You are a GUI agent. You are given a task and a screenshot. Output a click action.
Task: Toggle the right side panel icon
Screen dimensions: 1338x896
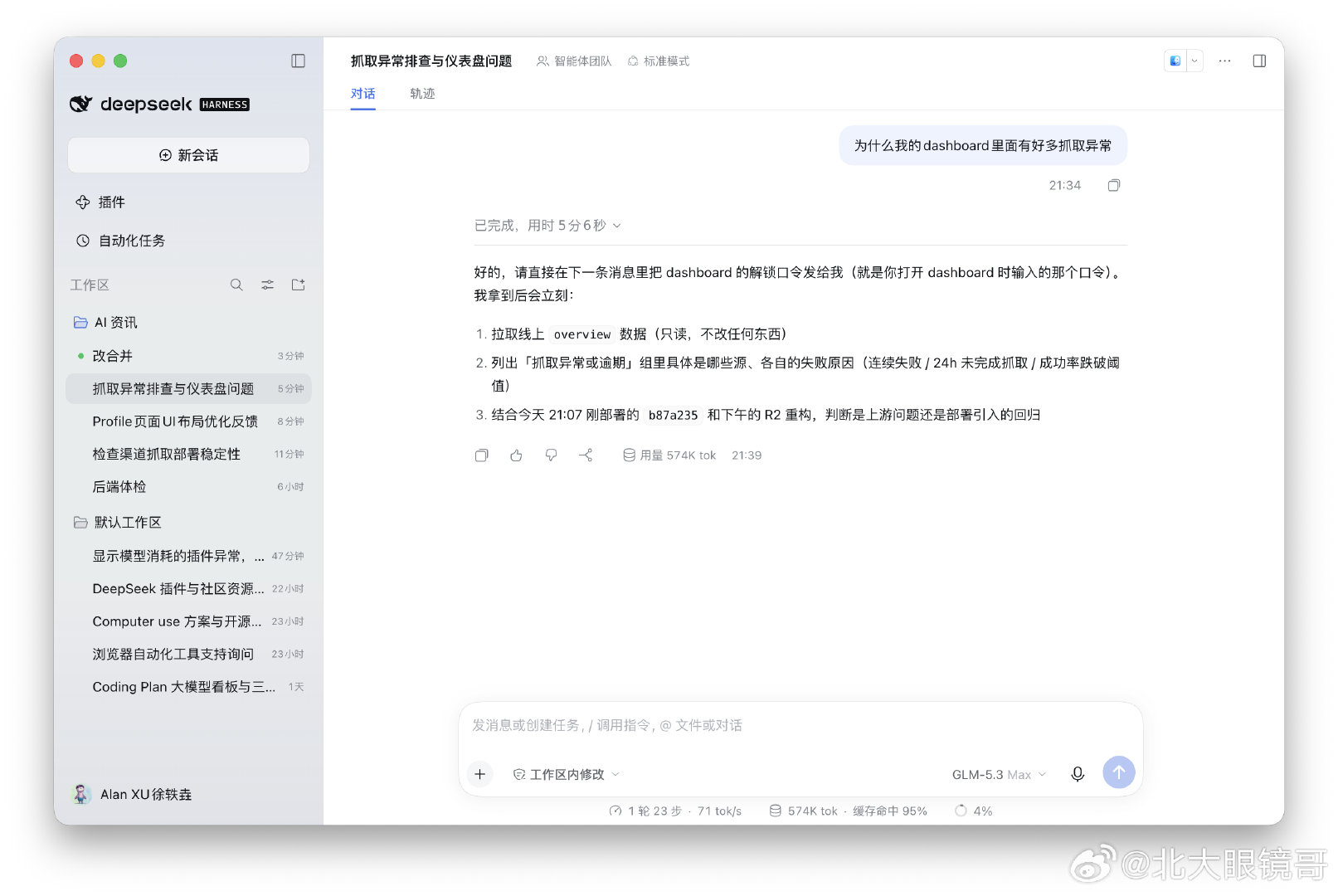1258,61
